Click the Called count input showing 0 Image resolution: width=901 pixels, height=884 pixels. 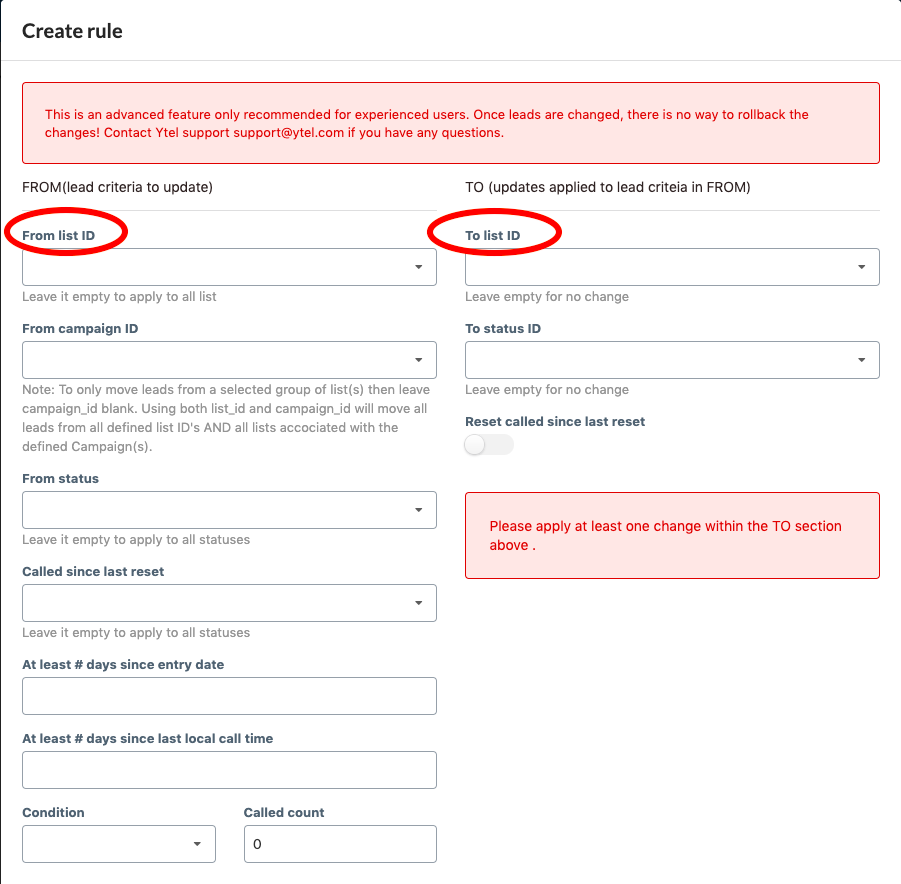tap(340, 844)
